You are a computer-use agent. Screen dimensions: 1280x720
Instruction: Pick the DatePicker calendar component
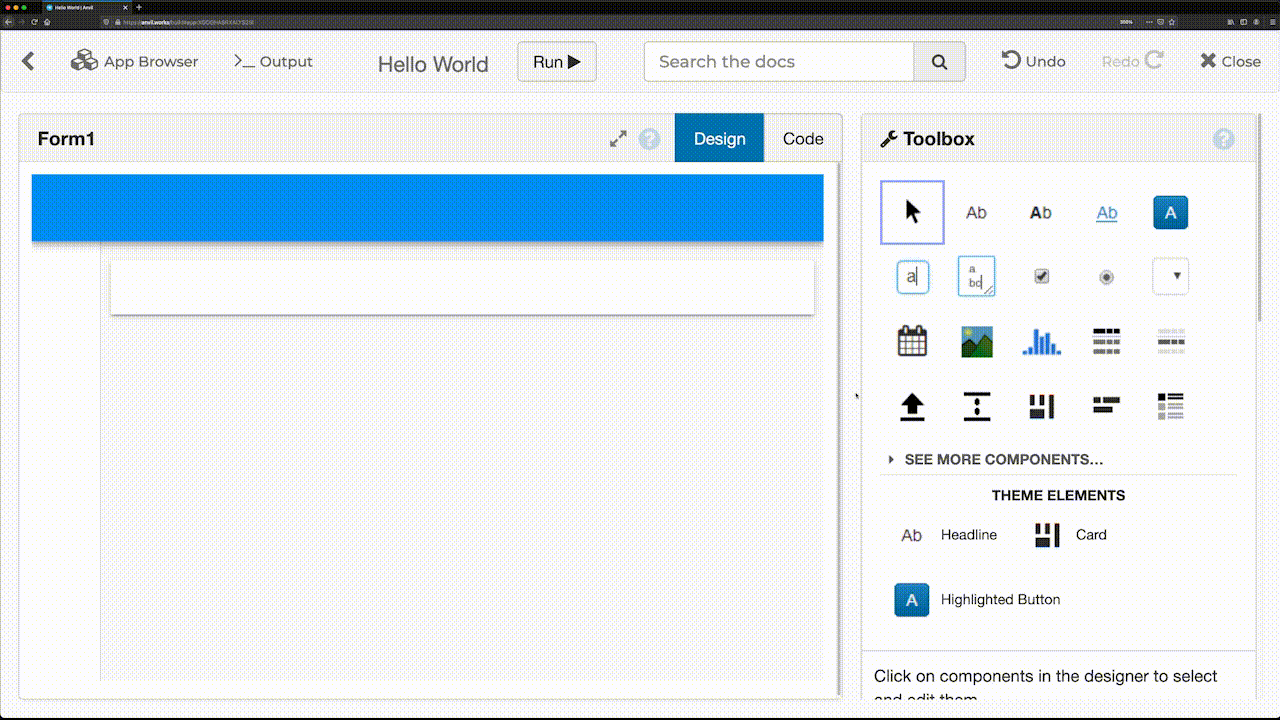click(911, 341)
